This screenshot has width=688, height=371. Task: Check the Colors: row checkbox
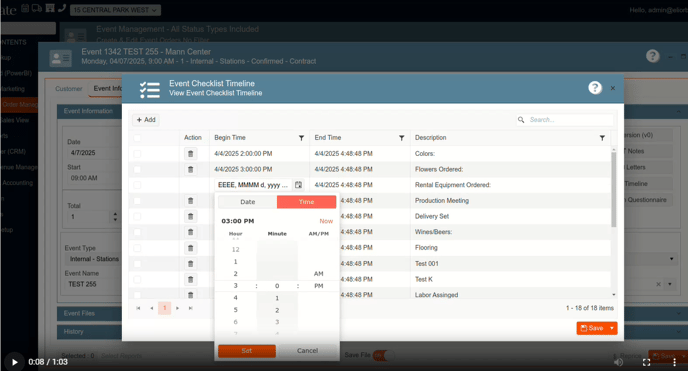click(x=137, y=153)
